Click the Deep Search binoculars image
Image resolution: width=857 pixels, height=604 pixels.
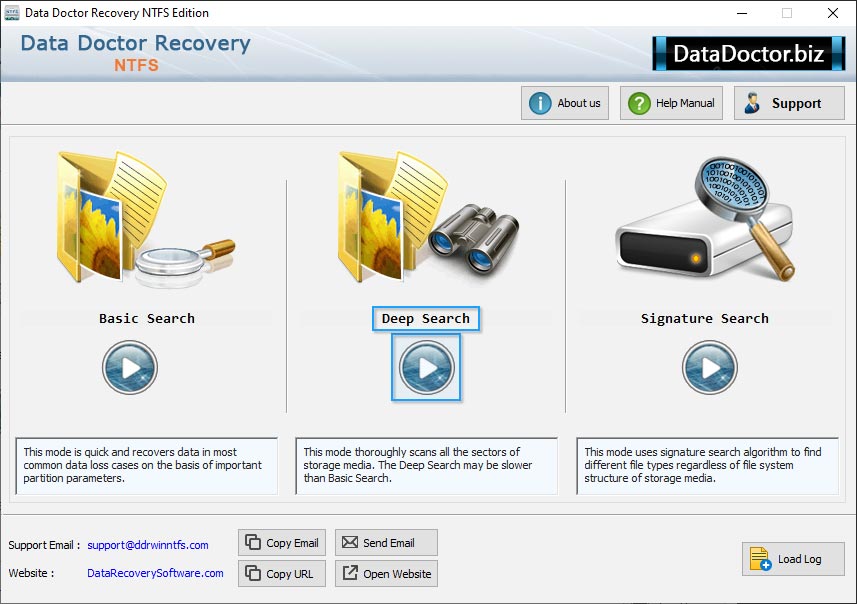[428, 216]
